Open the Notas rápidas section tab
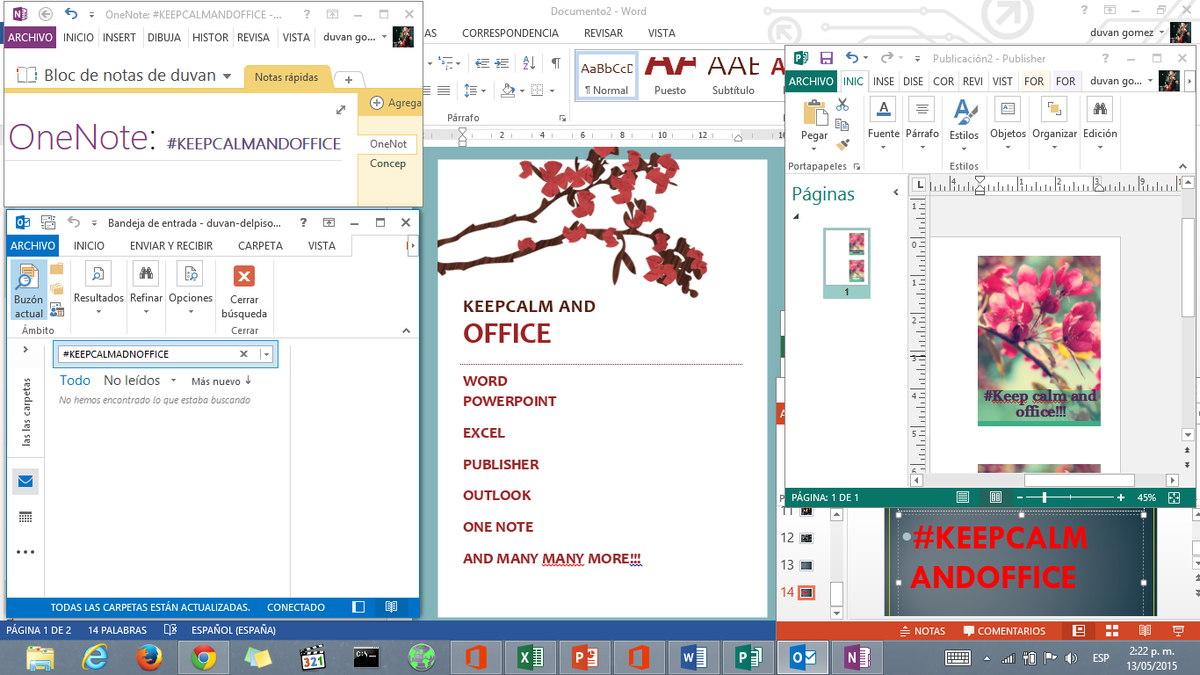The width and height of the screenshot is (1200, 675). [x=286, y=77]
